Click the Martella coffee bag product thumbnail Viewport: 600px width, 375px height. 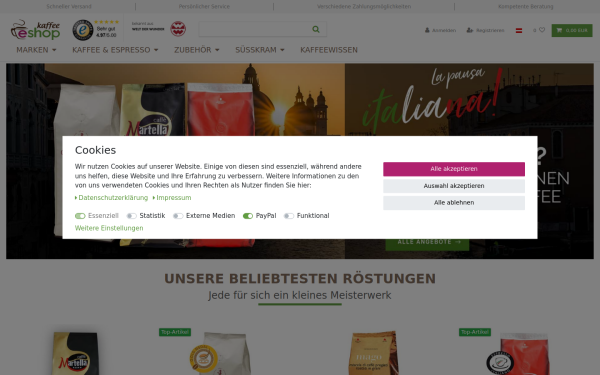76,353
